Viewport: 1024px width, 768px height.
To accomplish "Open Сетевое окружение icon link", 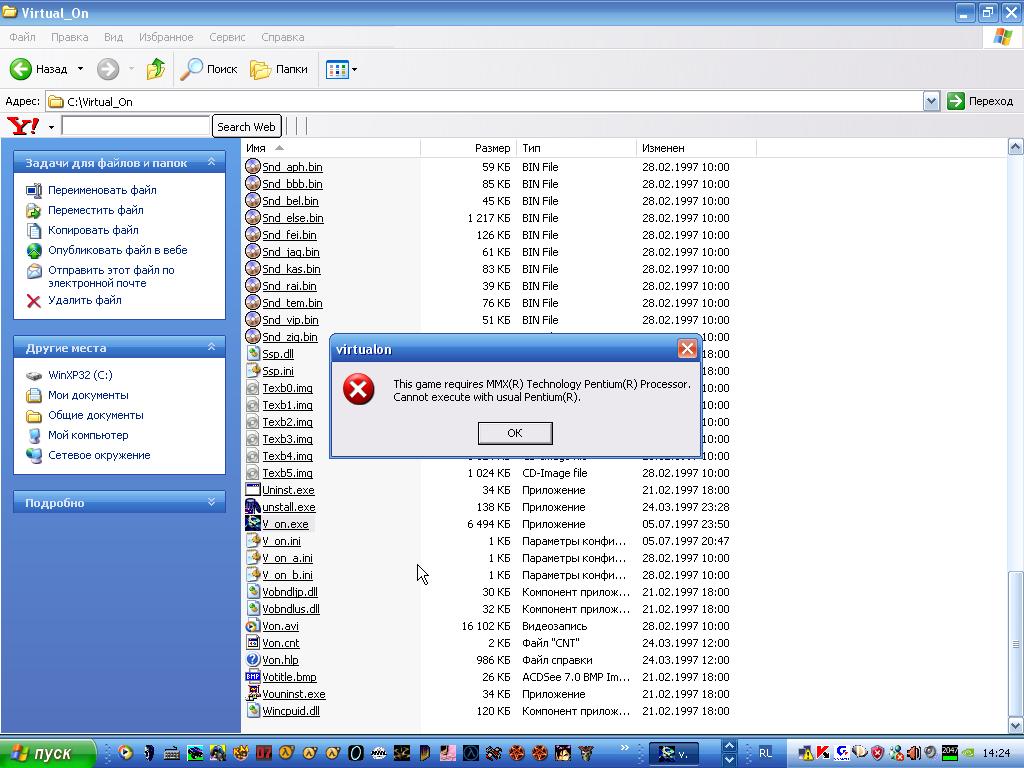I will tap(33, 455).
